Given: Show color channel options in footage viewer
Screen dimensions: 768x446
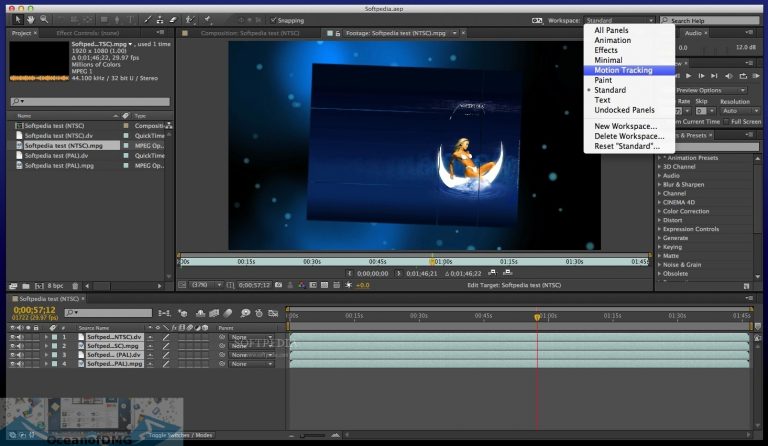Looking at the screenshot, I should [x=301, y=285].
